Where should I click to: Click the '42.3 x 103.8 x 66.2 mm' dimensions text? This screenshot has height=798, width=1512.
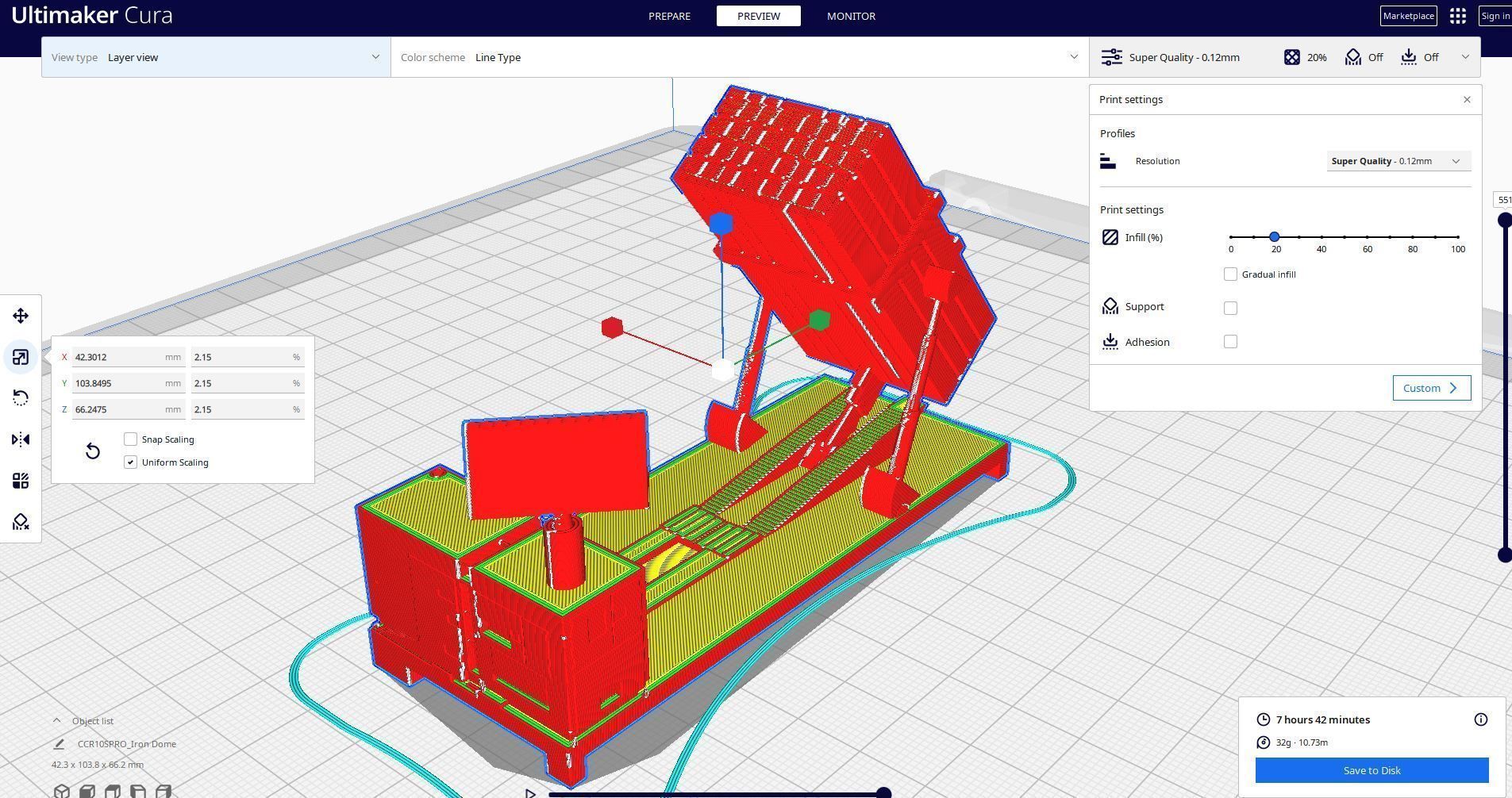(98, 765)
